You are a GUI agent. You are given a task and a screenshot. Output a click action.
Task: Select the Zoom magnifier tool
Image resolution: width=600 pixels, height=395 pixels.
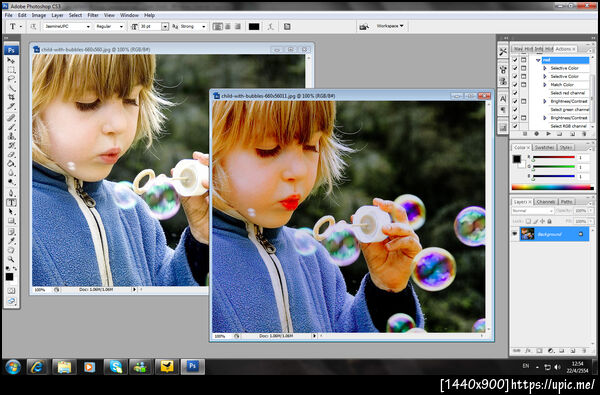pyautogui.click(x=11, y=259)
